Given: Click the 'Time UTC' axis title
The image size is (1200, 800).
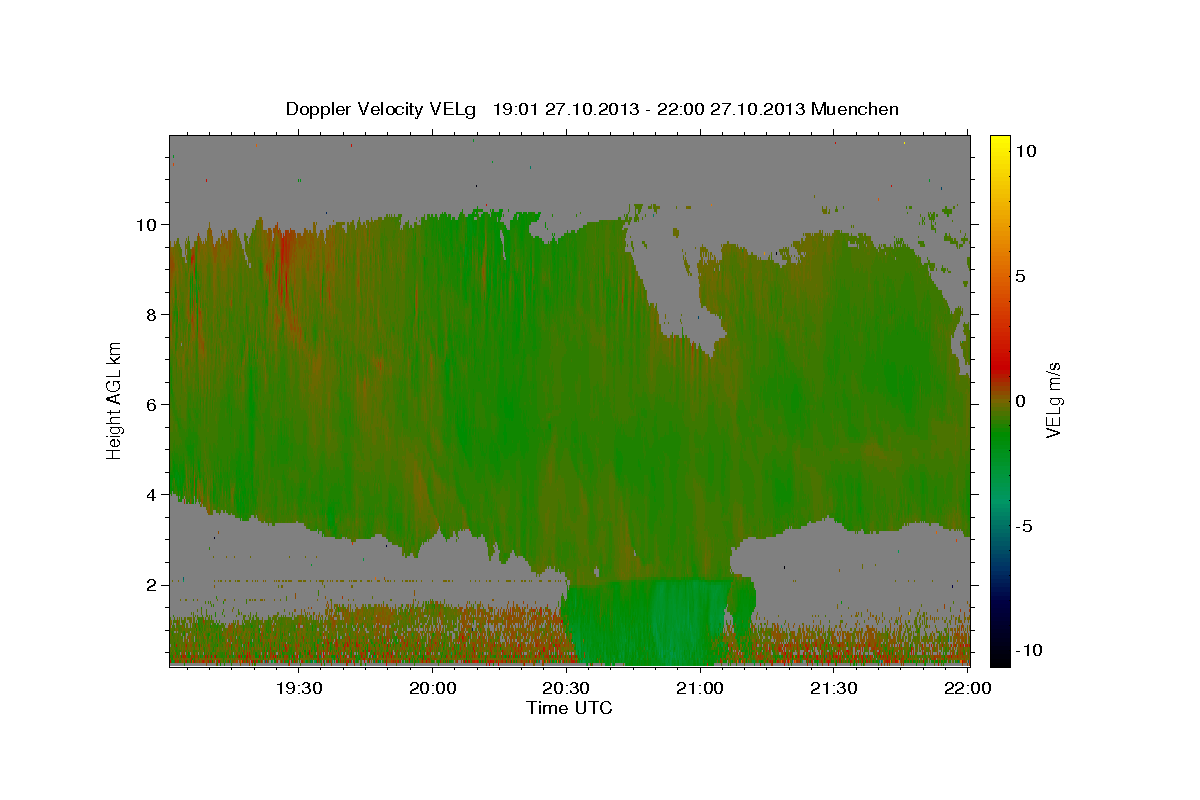Looking at the screenshot, I should point(569,708).
